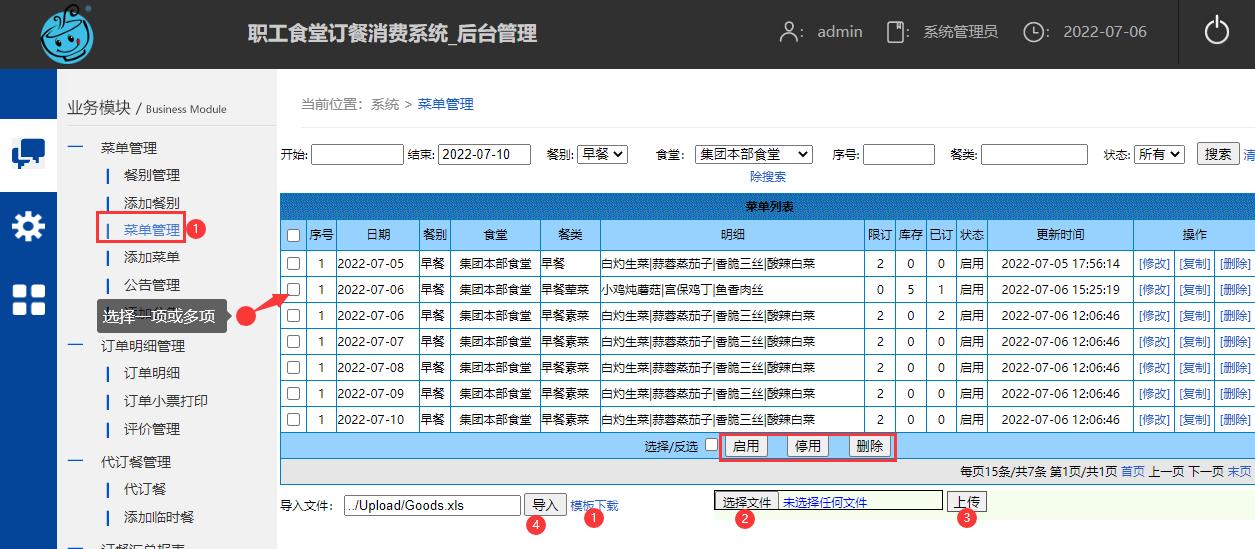Click the 删除 button below the table
The width and height of the screenshot is (1255, 549).
tap(870, 446)
